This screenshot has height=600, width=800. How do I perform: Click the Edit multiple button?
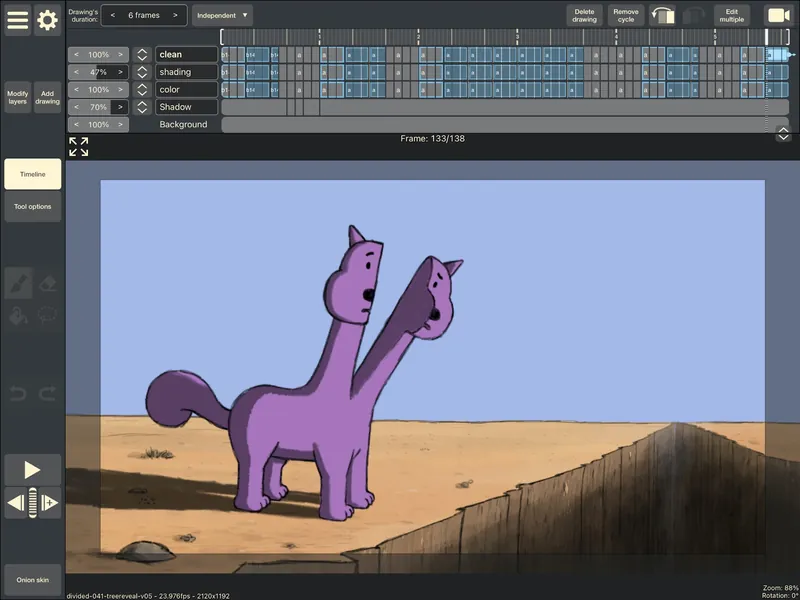tap(730, 13)
